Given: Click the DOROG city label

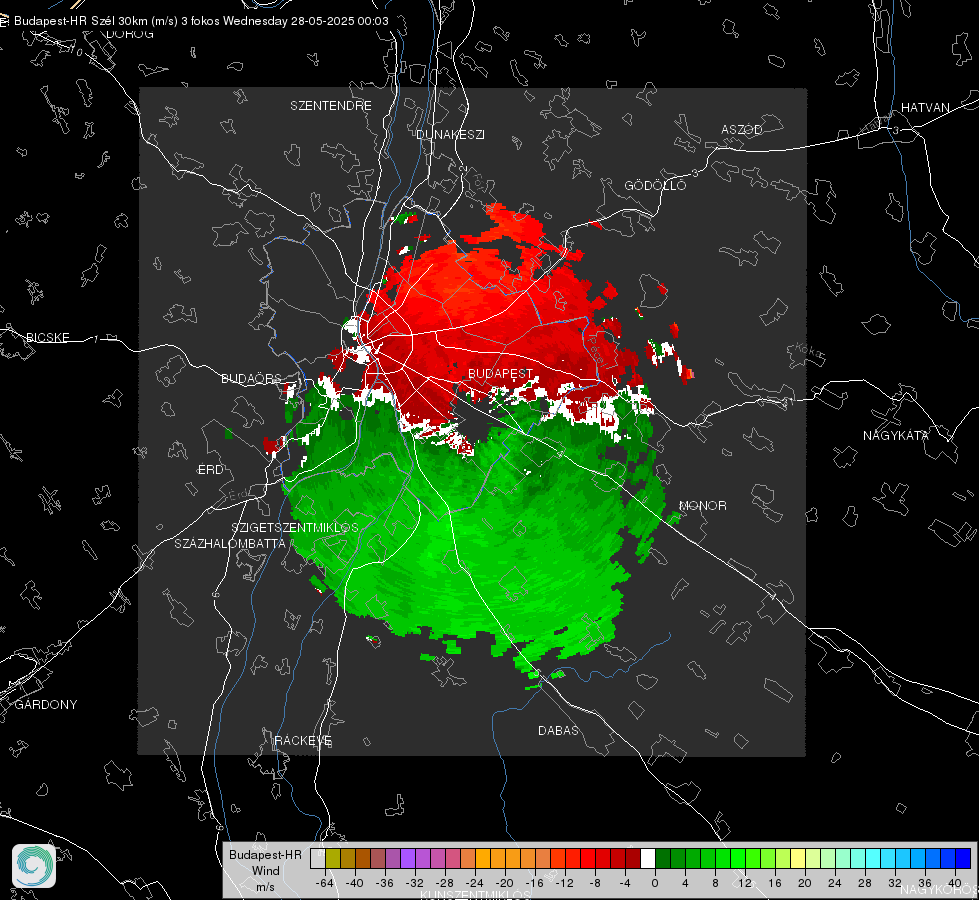Looking at the screenshot, I should (130, 34).
